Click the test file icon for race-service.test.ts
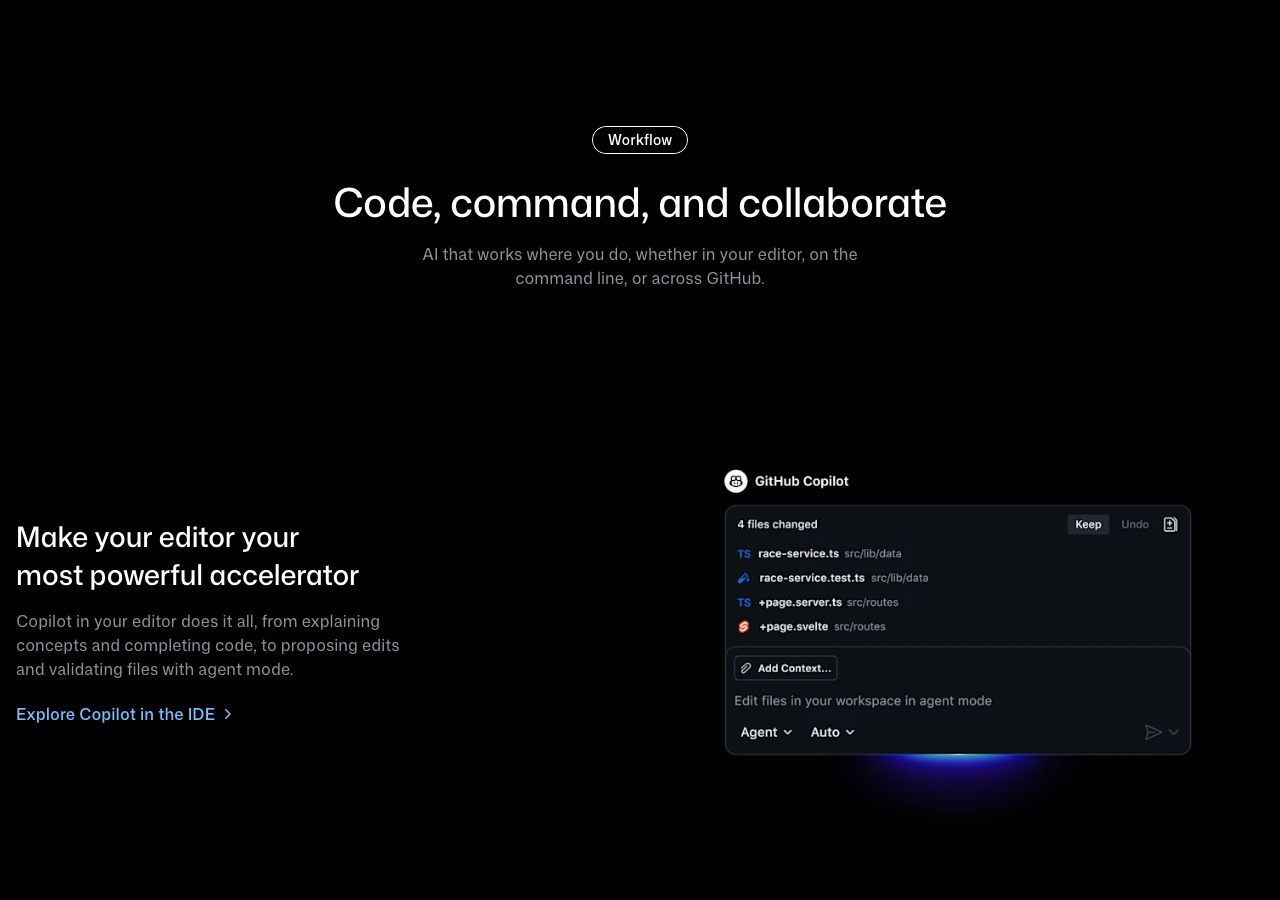The image size is (1280, 900). (744, 578)
